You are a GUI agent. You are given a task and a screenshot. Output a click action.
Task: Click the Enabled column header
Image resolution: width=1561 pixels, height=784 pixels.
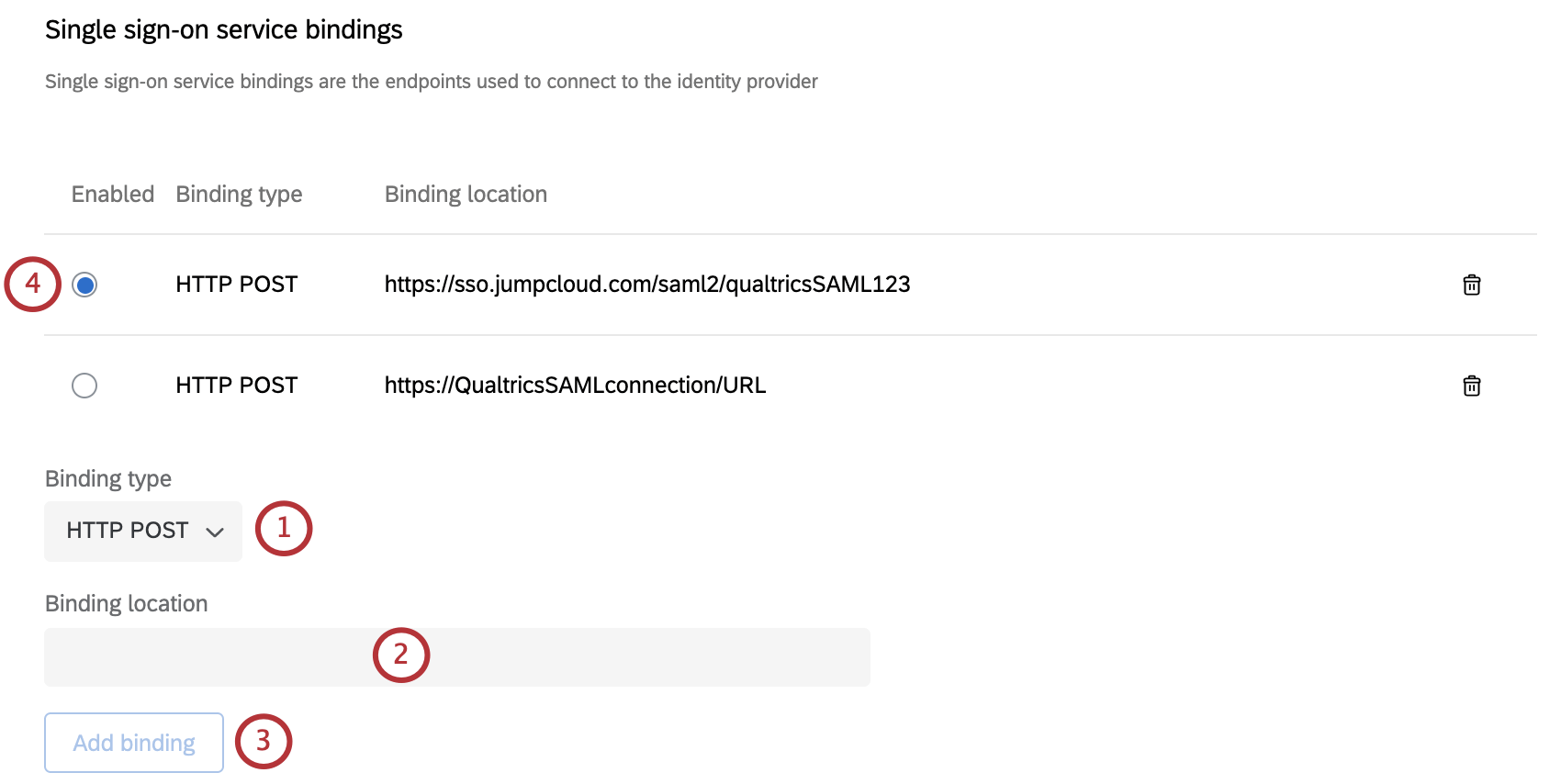click(x=112, y=194)
